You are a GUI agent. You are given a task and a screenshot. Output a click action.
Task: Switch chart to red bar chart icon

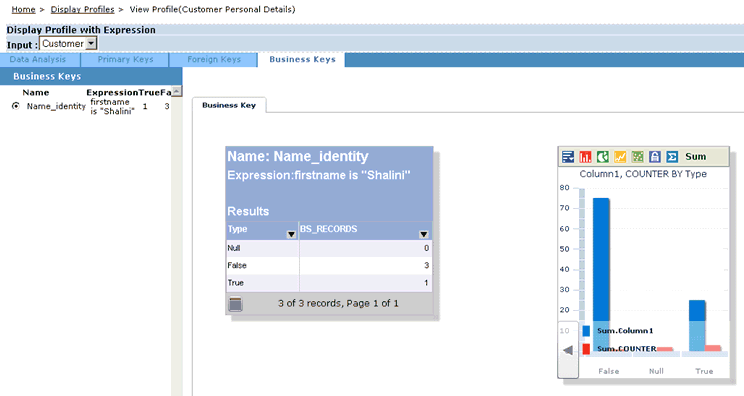point(586,157)
